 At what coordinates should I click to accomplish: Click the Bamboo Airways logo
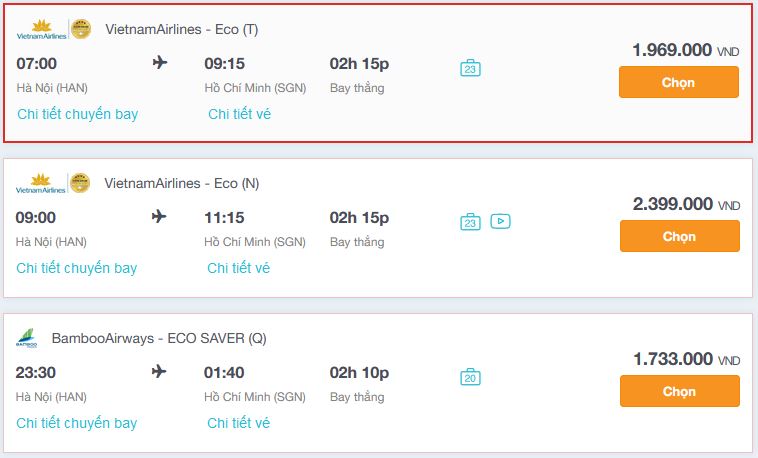pyautogui.click(x=27, y=338)
